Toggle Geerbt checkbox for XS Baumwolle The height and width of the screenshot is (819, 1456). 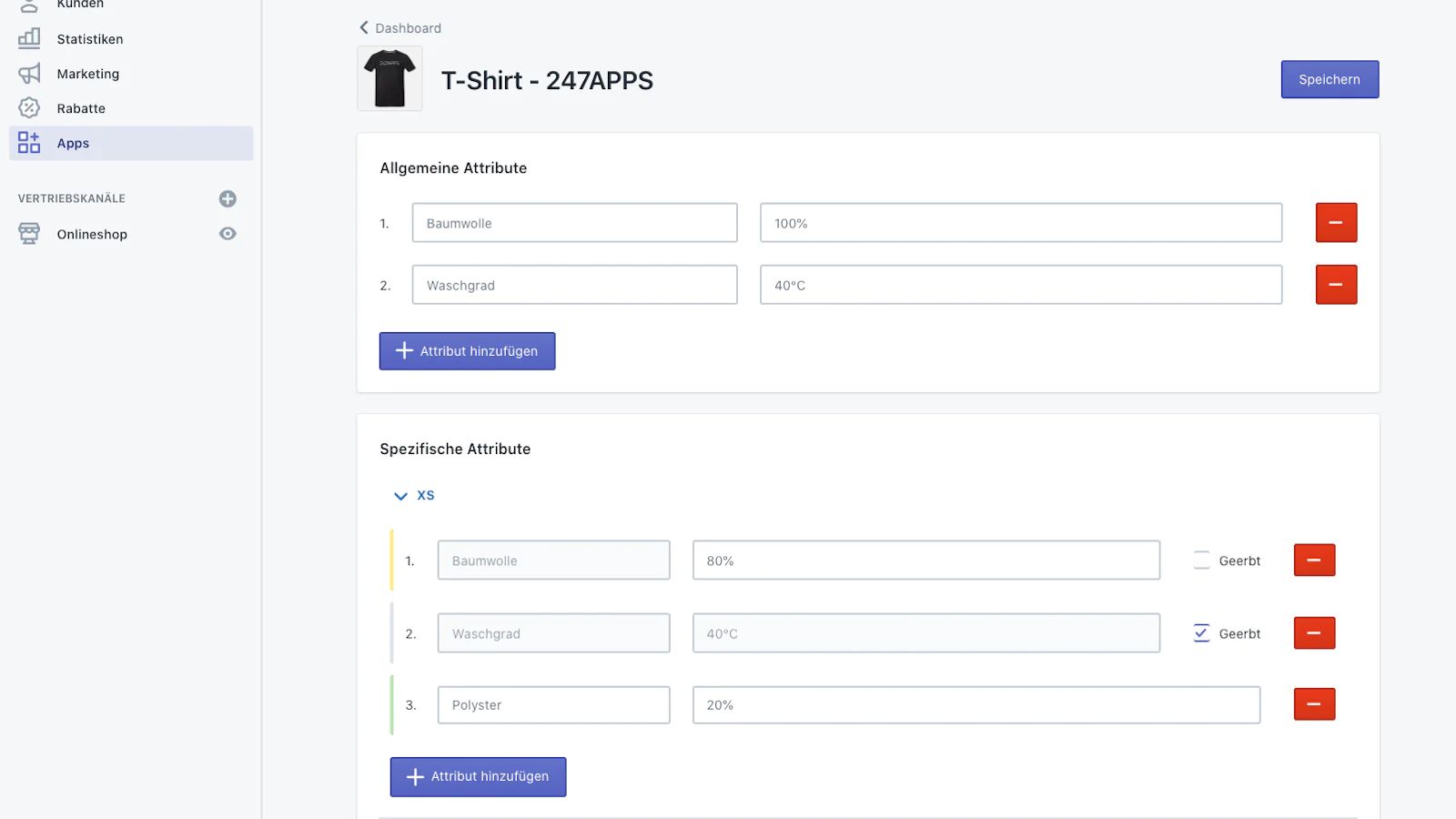1201,561
